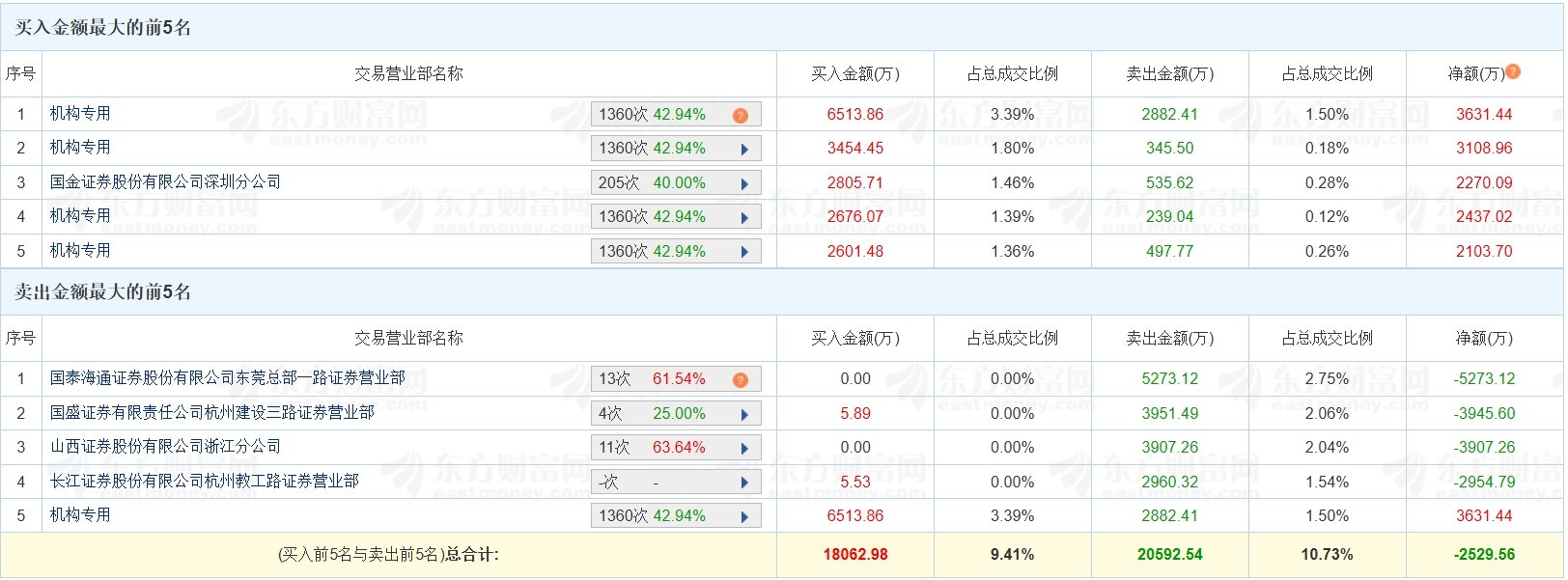The height and width of the screenshot is (580, 1568).
Task: Open 长江证券杭州教工路证券营业部 link
Action: coord(204,482)
